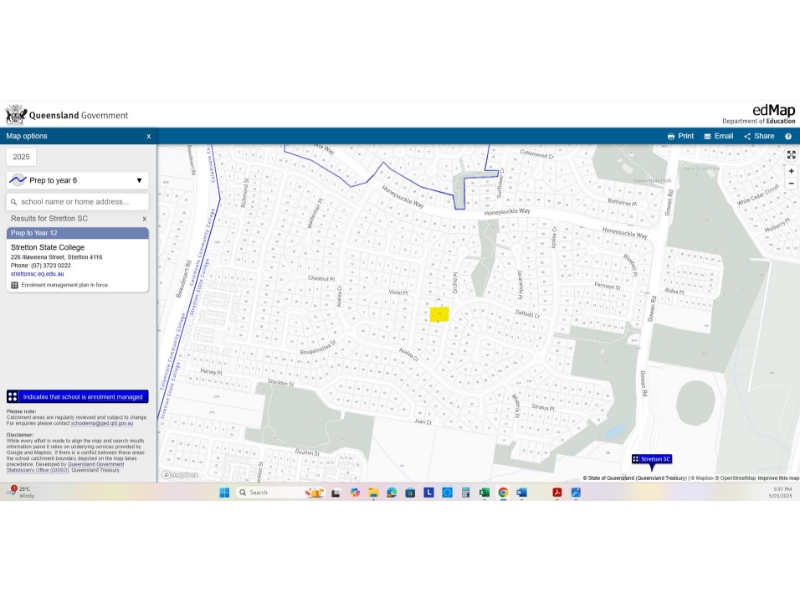800x600 pixels.
Task: Click the taskbar Search box
Action: tap(268, 492)
